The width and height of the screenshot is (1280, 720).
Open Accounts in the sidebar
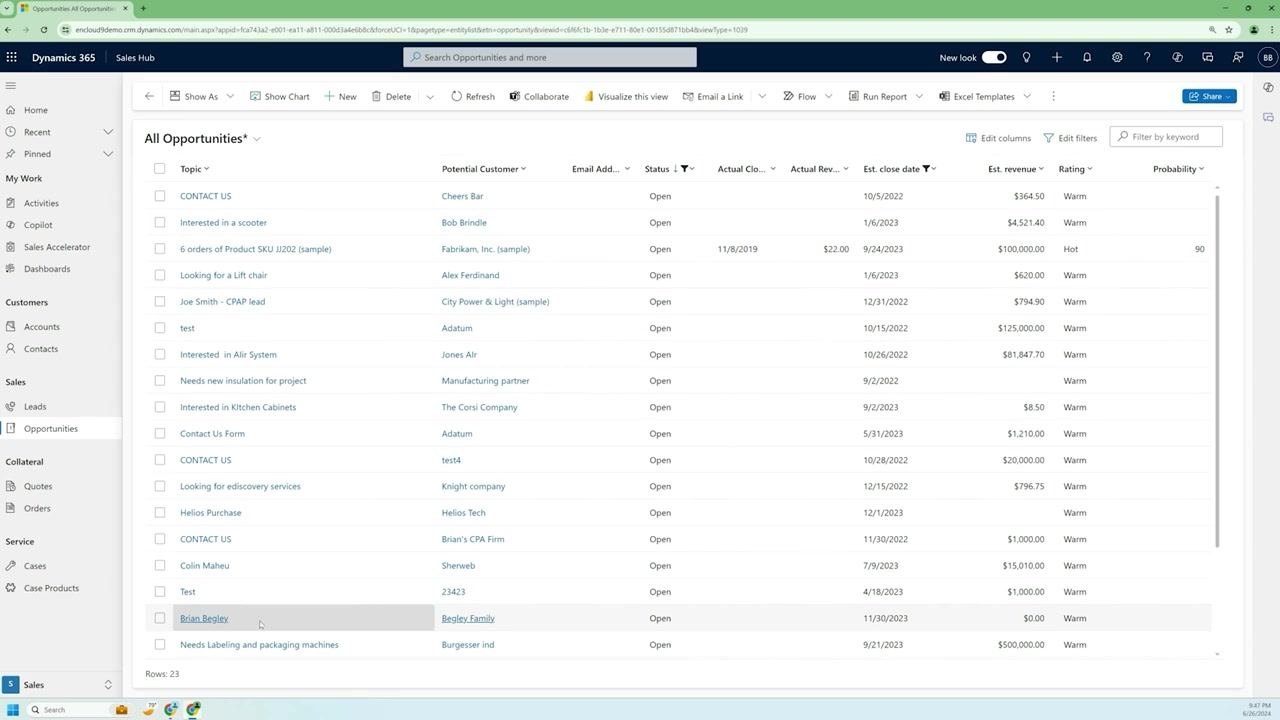[x=42, y=327]
